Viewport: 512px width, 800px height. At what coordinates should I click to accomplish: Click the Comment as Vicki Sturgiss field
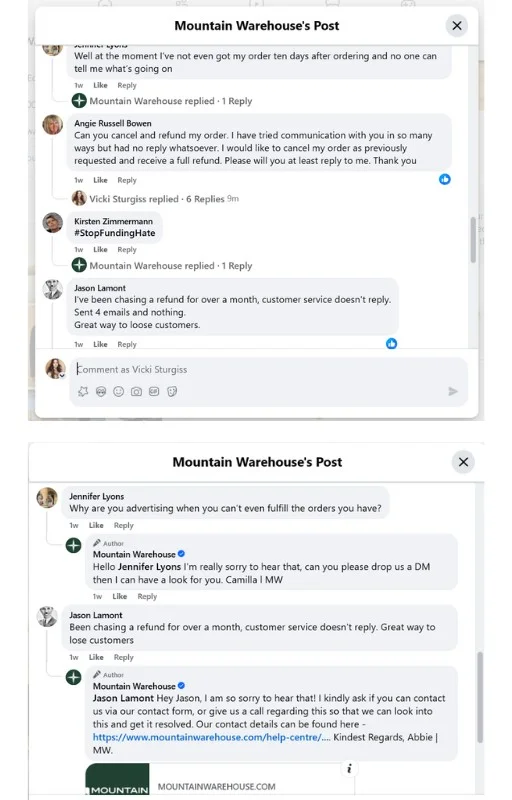click(x=268, y=369)
